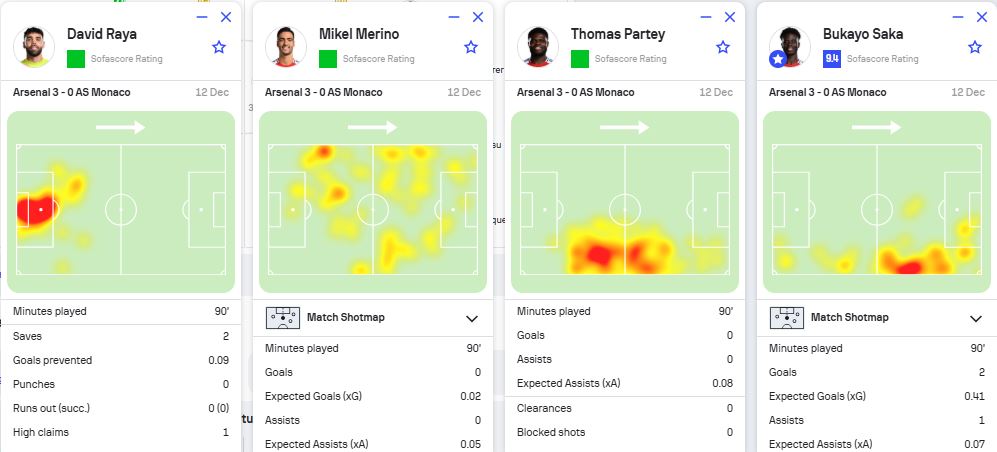This screenshot has height=452, width=997.
Task: Click Bukayo Saka's player avatar
Action: pyautogui.click(x=790, y=46)
